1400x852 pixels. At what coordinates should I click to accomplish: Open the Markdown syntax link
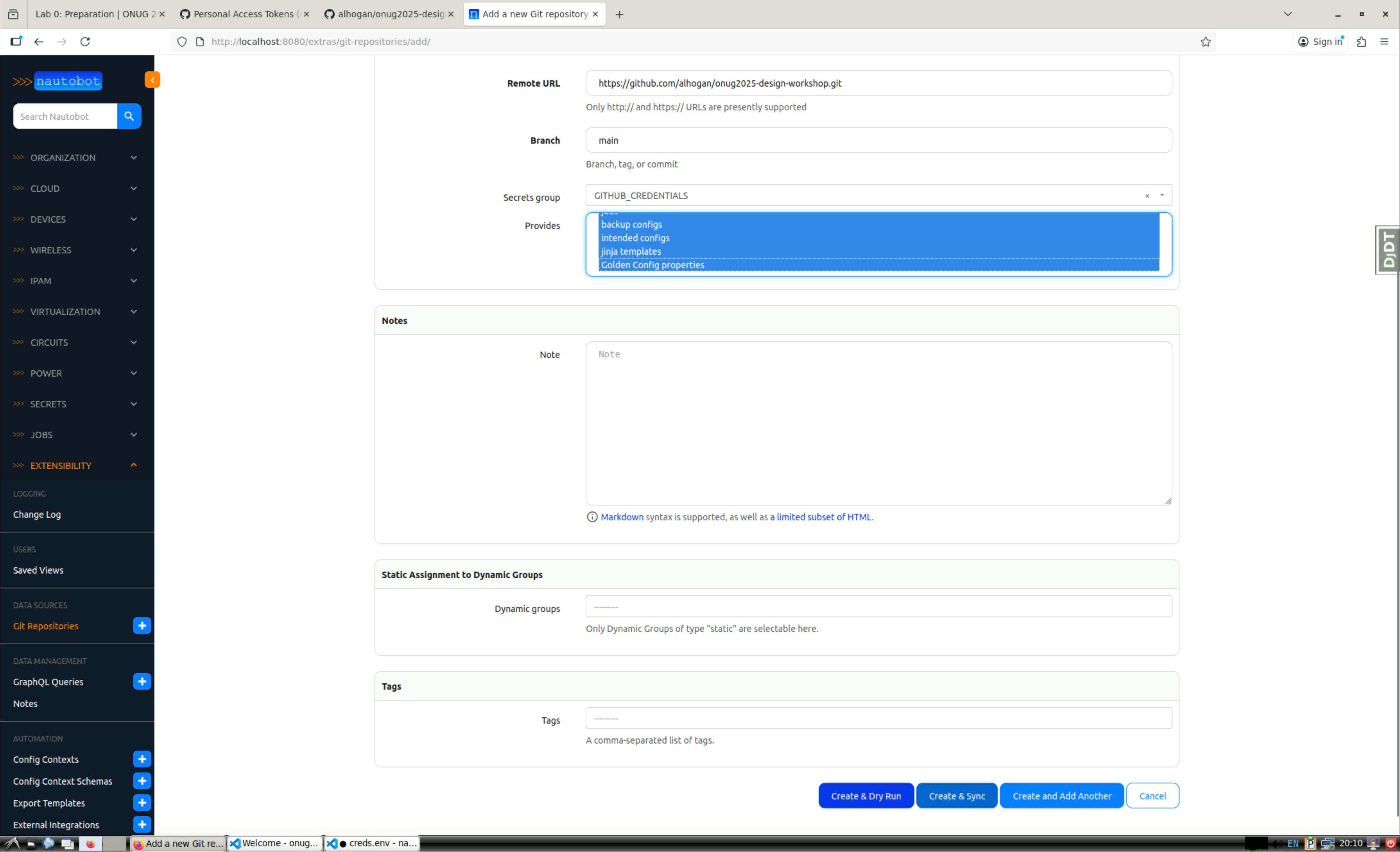click(622, 517)
